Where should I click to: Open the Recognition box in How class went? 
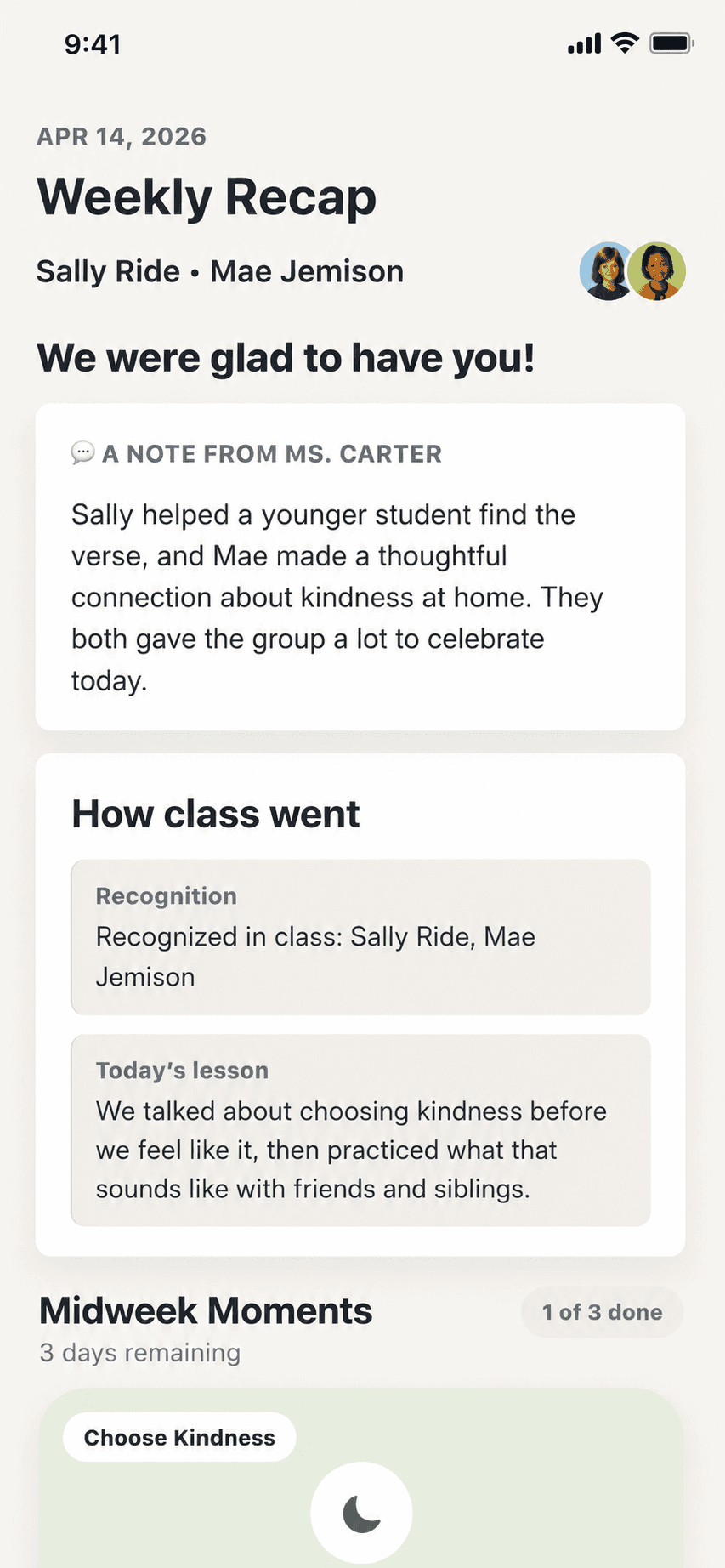coord(360,936)
